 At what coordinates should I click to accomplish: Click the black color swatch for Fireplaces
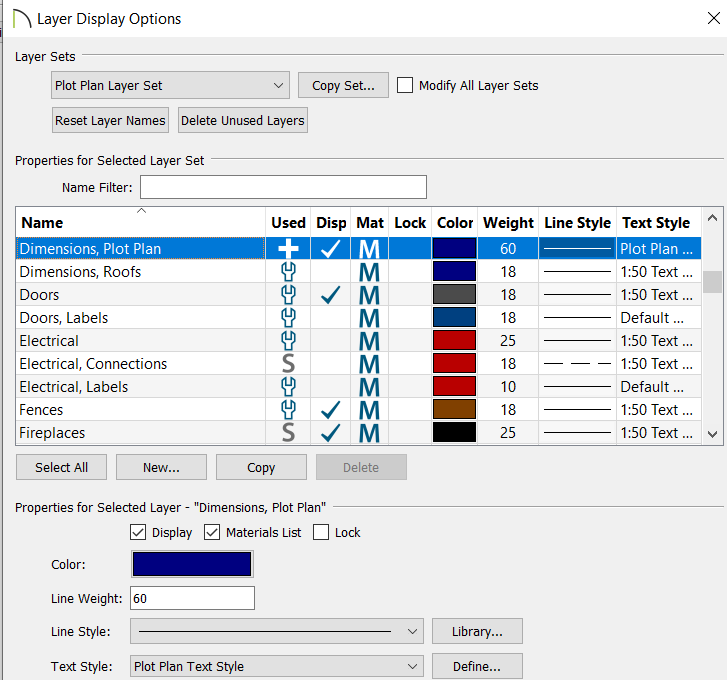click(x=454, y=433)
